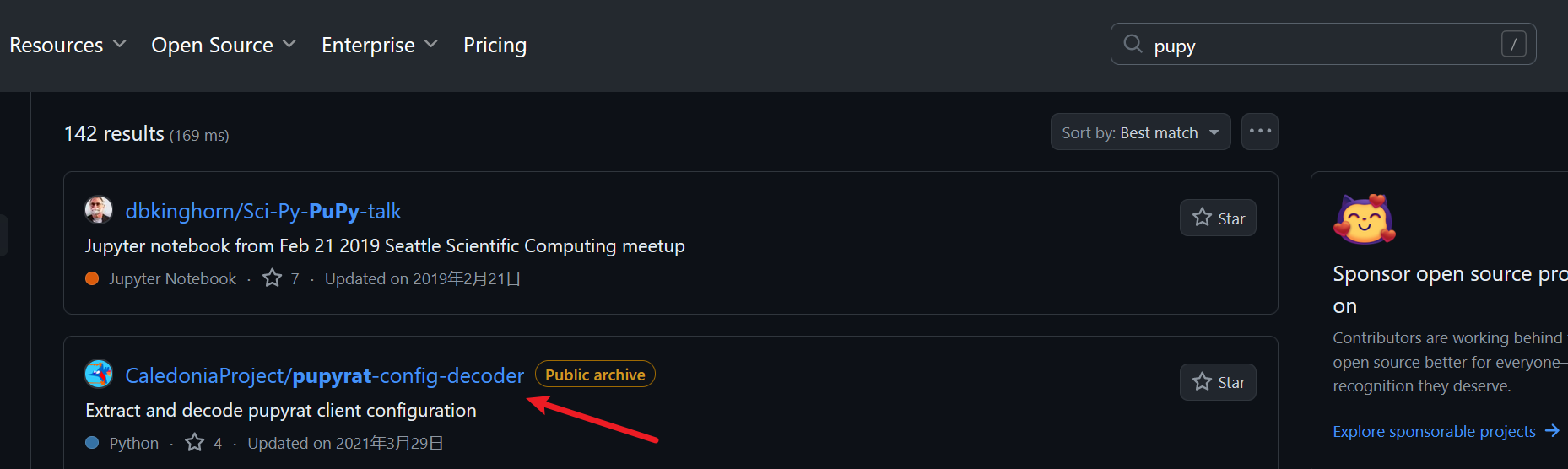
Task: Open CaledoniaProject avatar icon
Action: point(99,374)
